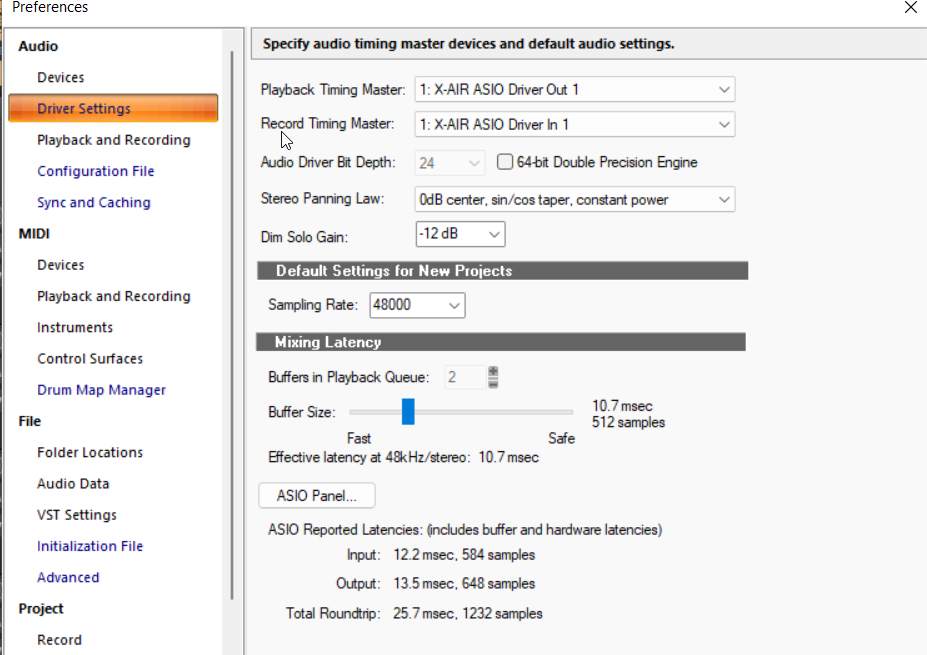This screenshot has width=927, height=655.
Task: Go to Instruments settings
Action: pyautogui.click(x=74, y=328)
